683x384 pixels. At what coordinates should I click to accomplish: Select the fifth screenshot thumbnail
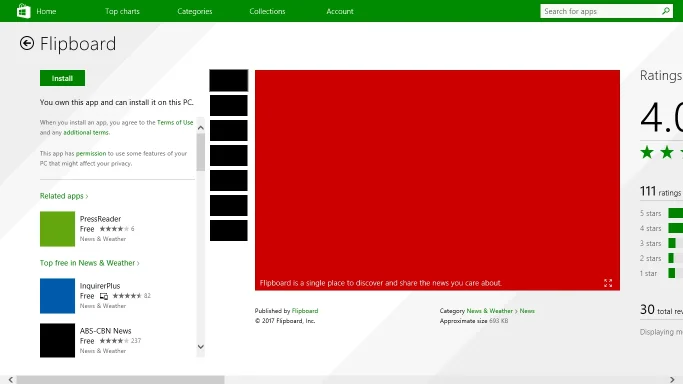pyautogui.click(x=229, y=180)
